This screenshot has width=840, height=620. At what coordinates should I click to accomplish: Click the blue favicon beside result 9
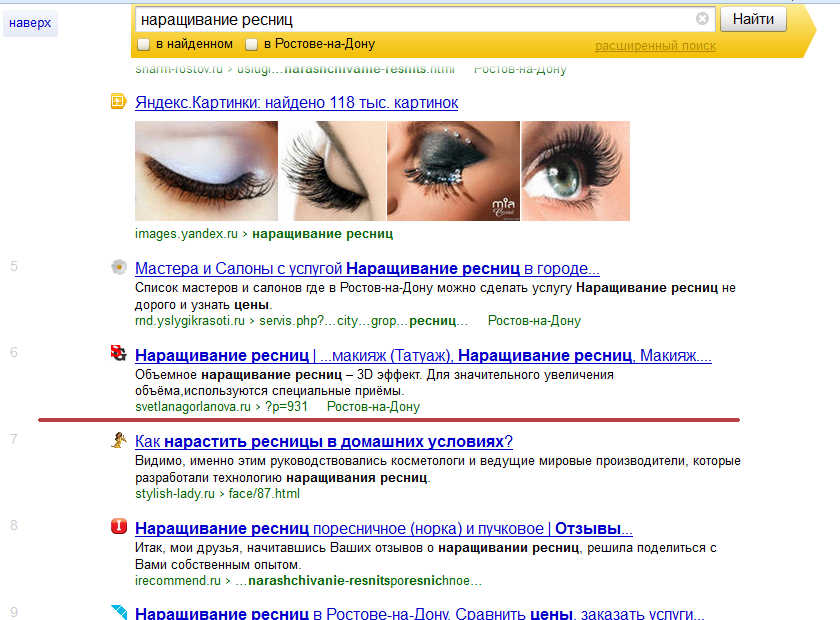coord(118,612)
